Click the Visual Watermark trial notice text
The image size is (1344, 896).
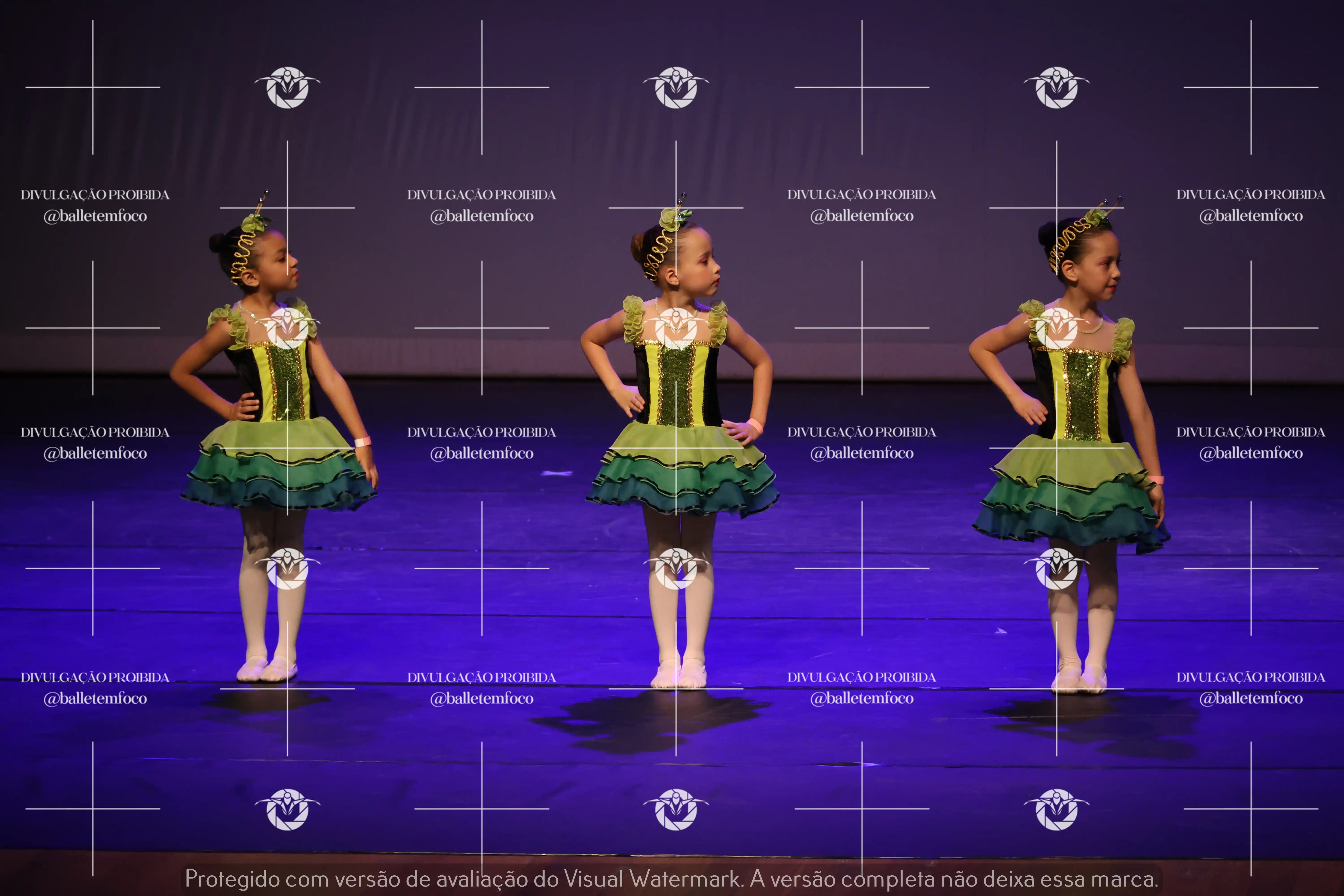tap(671, 879)
